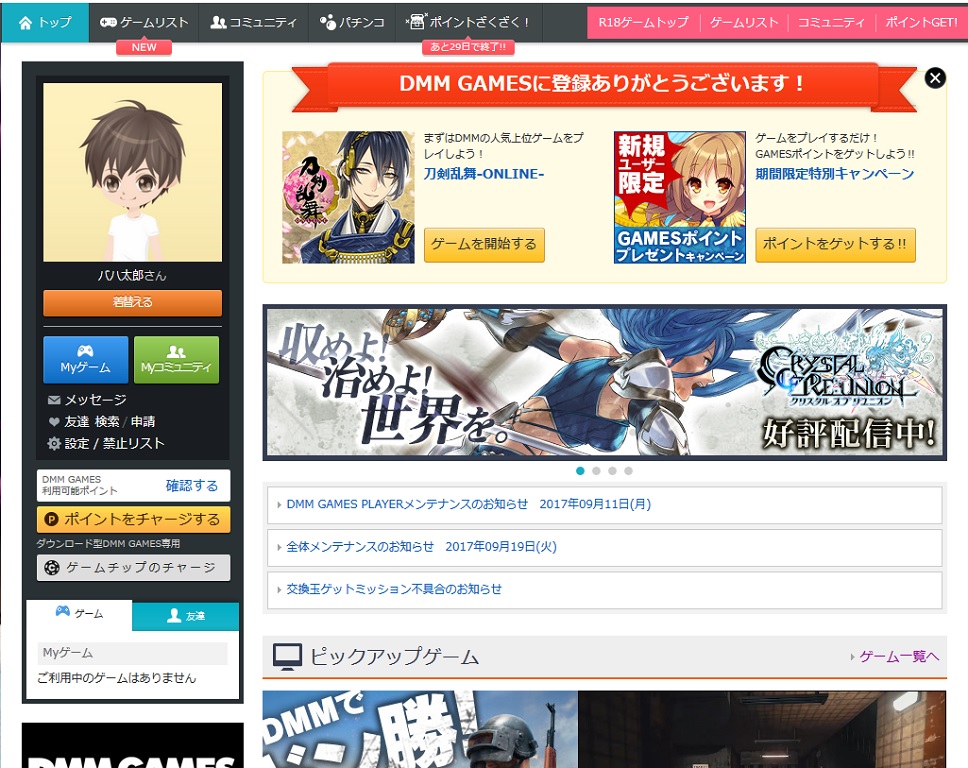Viewport: 968px width, 768px height.
Task: Click the DMM GAMES sidebar banner
Action: pyautogui.click(x=132, y=746)
